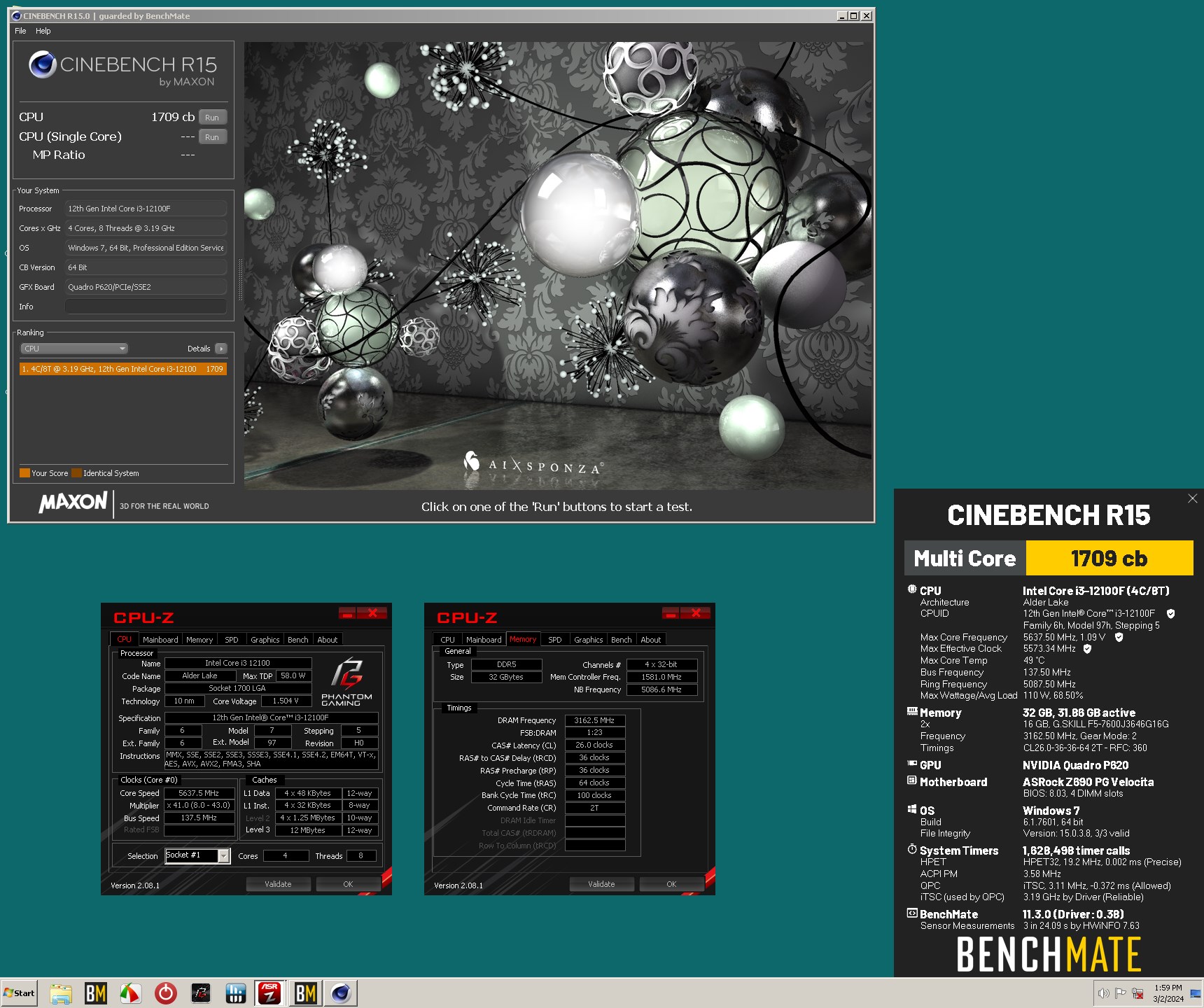Click the colorful umbrella icon in taskbar
The image size is (1204, 1008).
click(x=131, y=993)
